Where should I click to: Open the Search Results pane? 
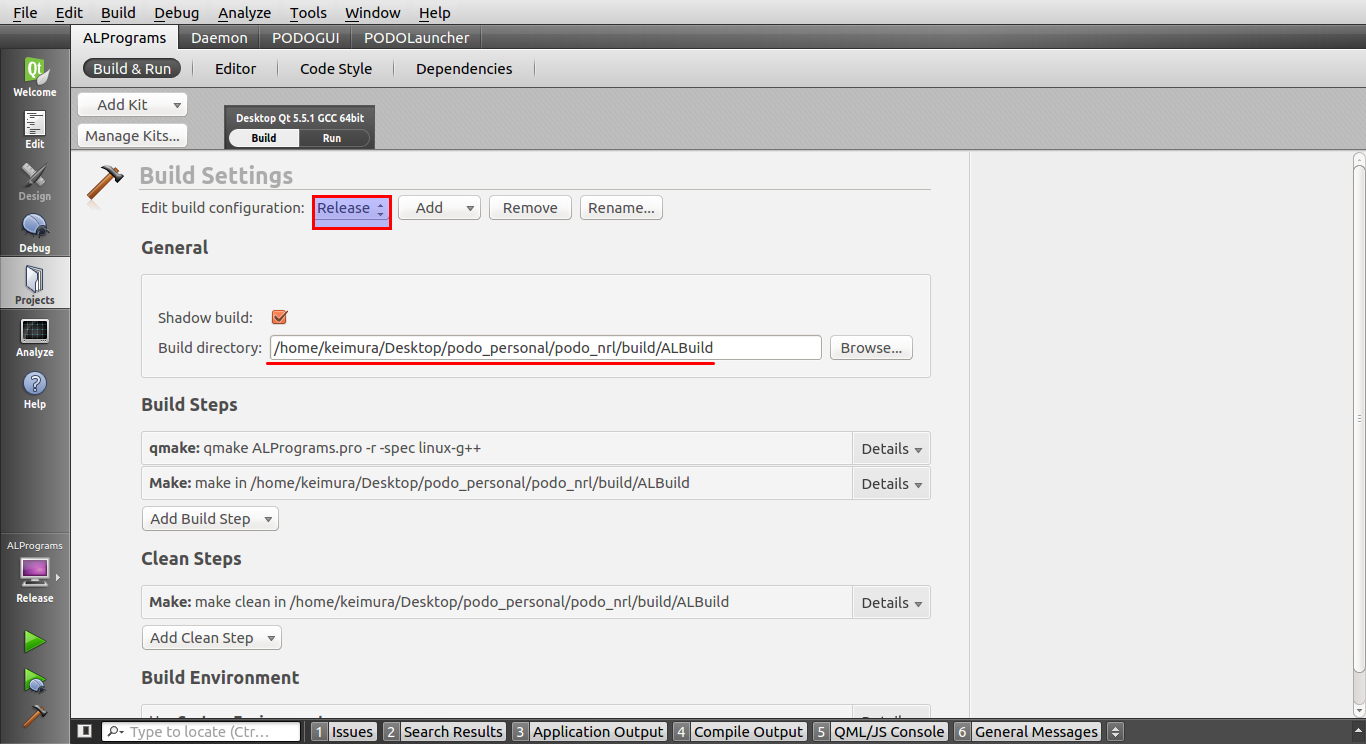click(x=444, y=732)
